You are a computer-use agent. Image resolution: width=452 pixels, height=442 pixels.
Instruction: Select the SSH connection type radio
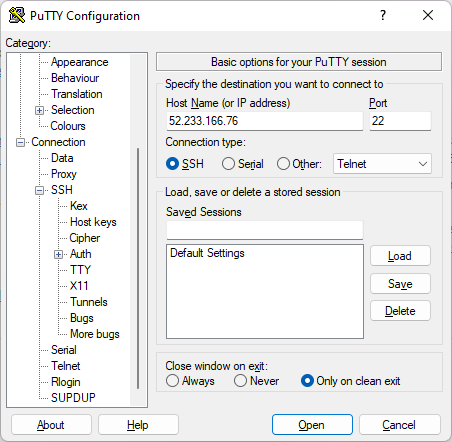pos(172,164)
